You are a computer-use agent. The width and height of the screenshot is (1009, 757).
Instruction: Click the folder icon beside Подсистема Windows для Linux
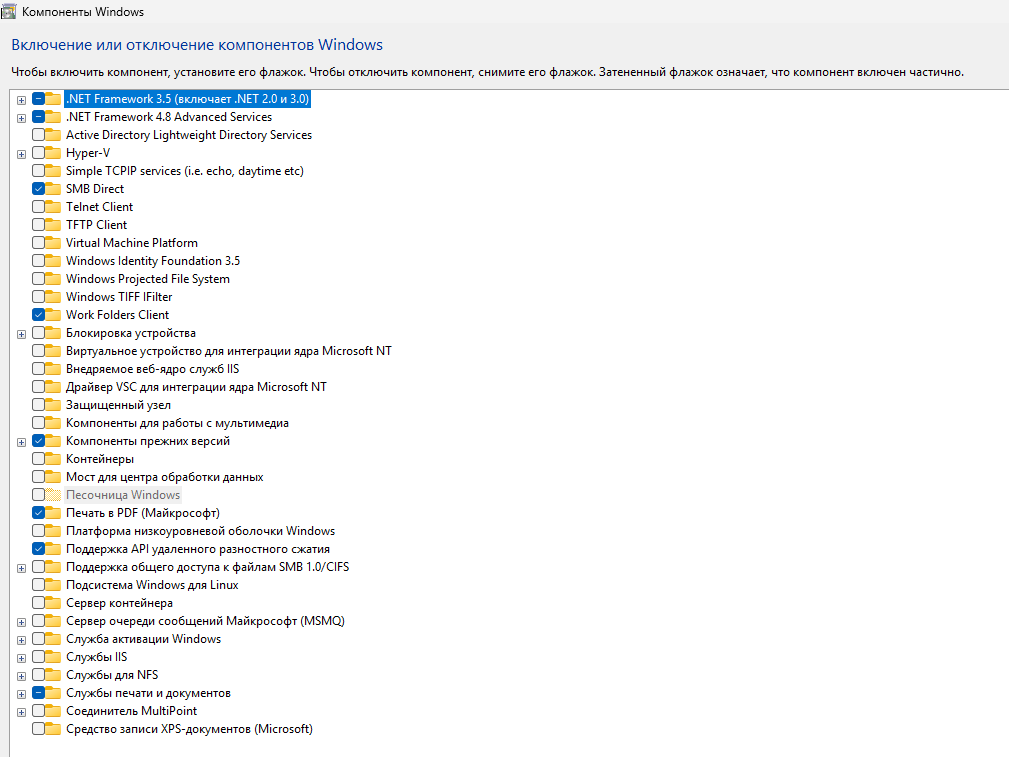53,585
